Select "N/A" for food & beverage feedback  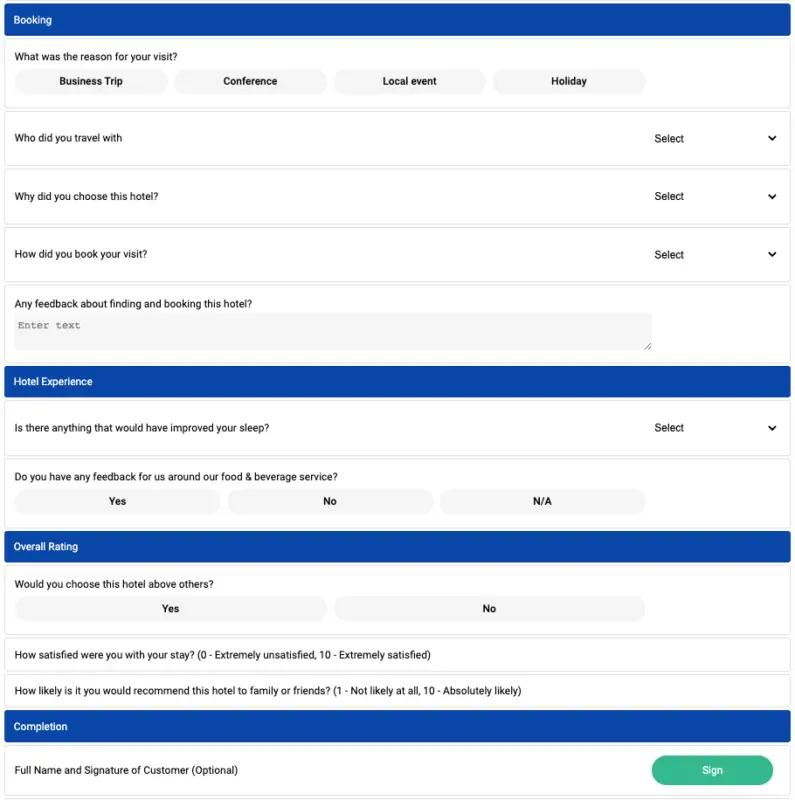[542, 501]
